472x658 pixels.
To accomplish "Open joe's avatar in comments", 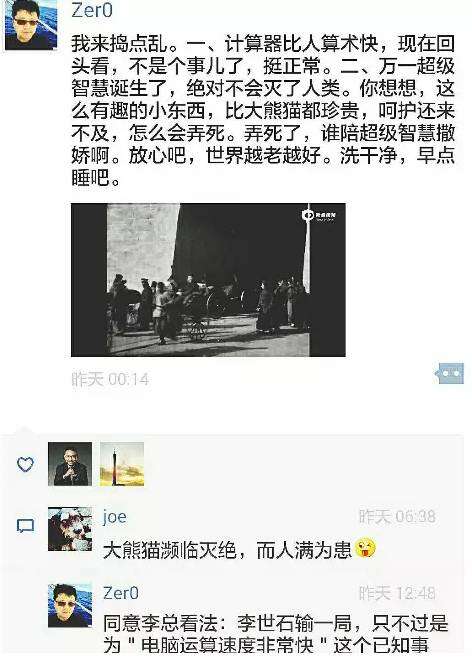I will pos(70,529).
